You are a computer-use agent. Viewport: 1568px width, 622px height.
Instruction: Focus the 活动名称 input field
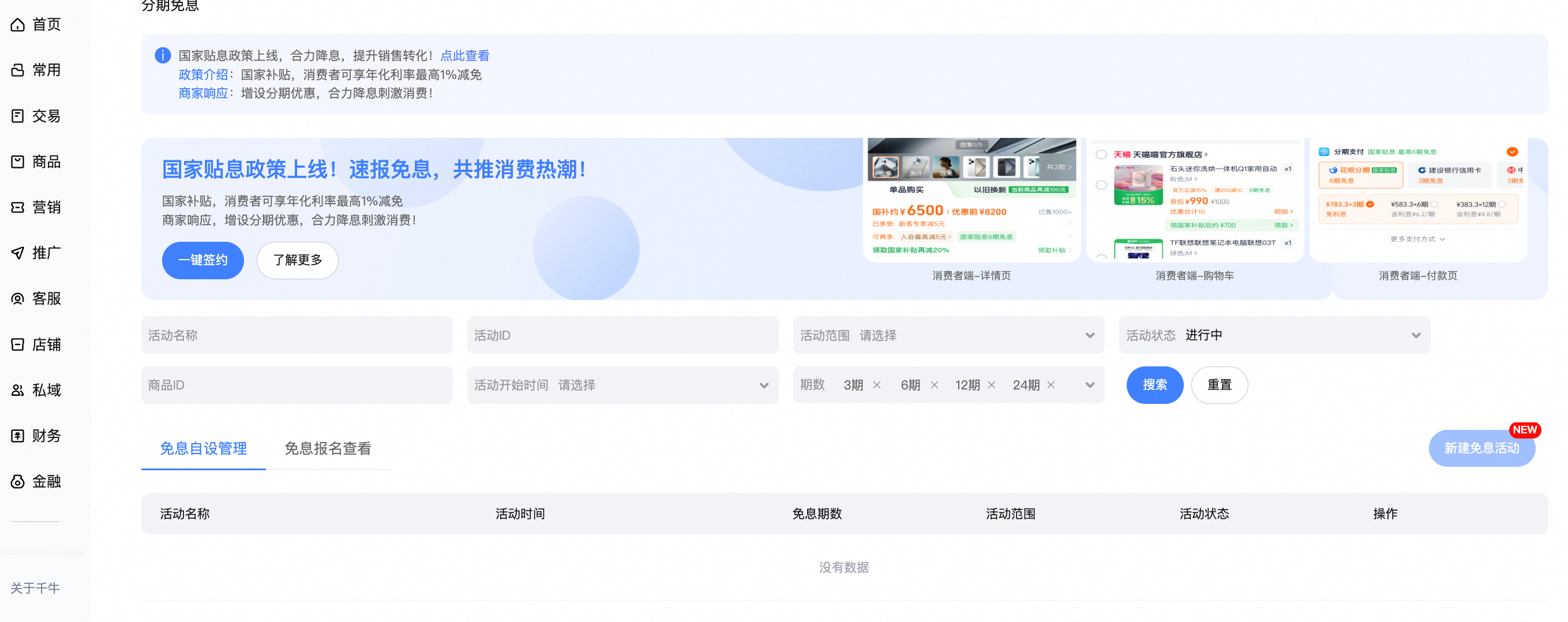click(x=297, y=335)
